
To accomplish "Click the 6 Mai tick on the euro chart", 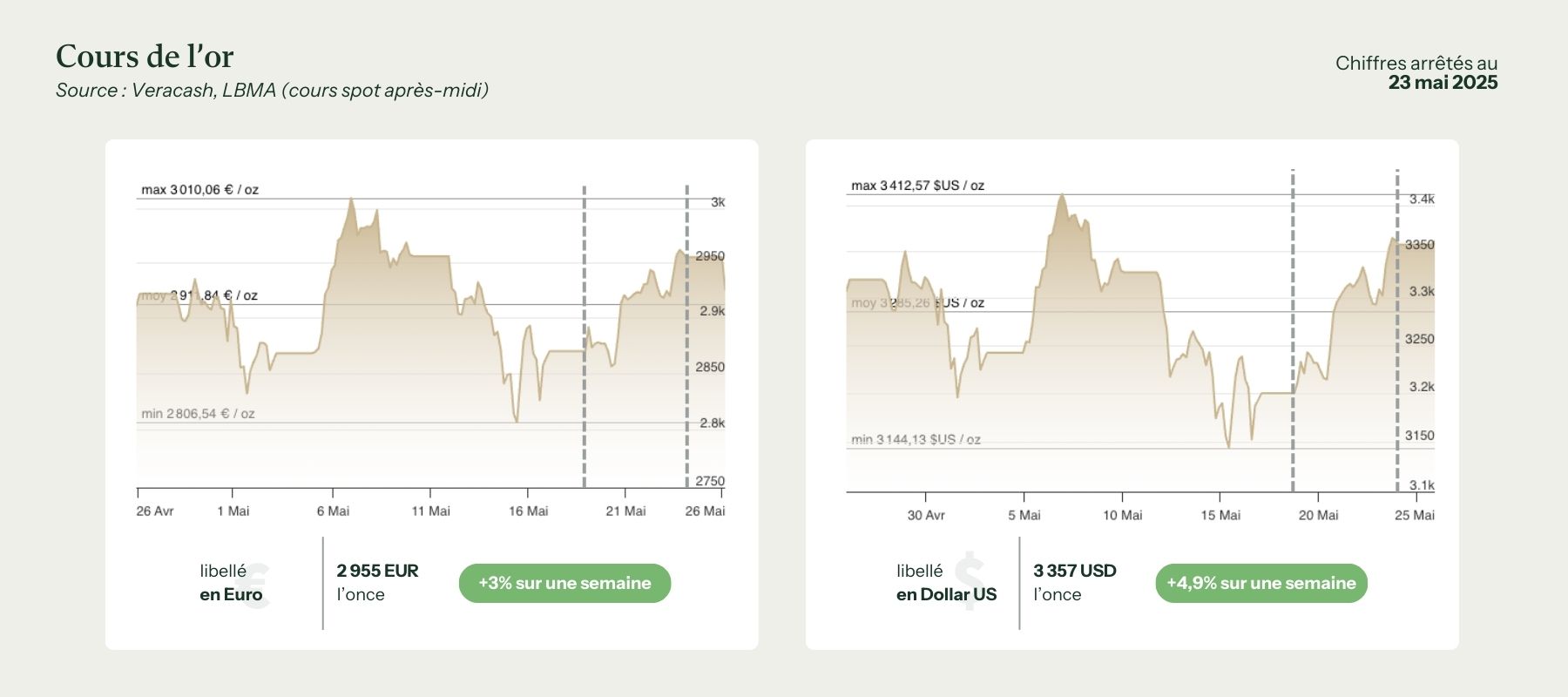I will [x=333, y=511].
